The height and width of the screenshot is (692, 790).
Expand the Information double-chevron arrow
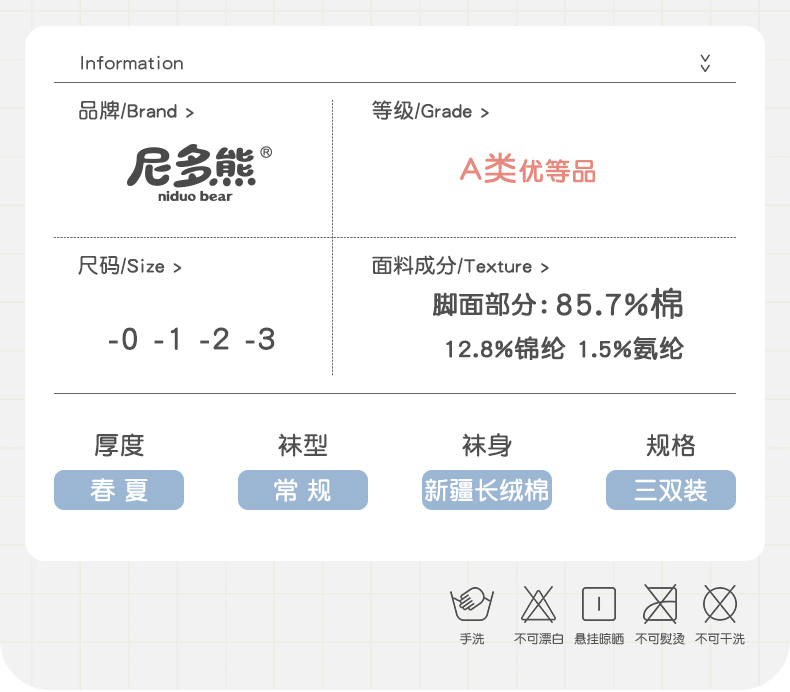[705, 64]
